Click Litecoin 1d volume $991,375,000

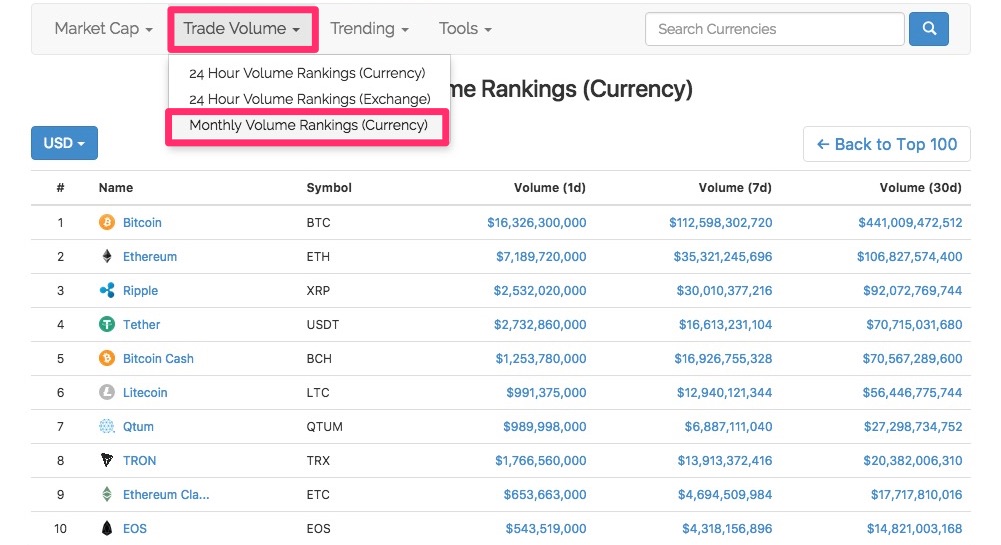pyautogui.click(x=546, y=392)
